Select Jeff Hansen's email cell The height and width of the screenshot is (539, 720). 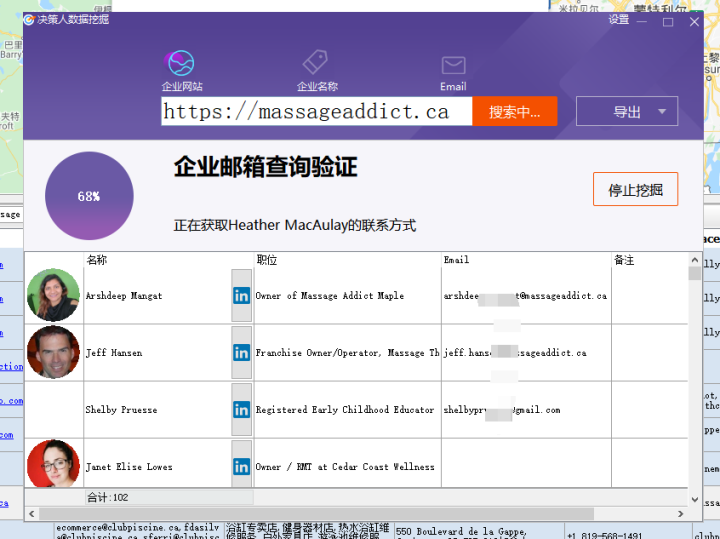tap(526, 353)
